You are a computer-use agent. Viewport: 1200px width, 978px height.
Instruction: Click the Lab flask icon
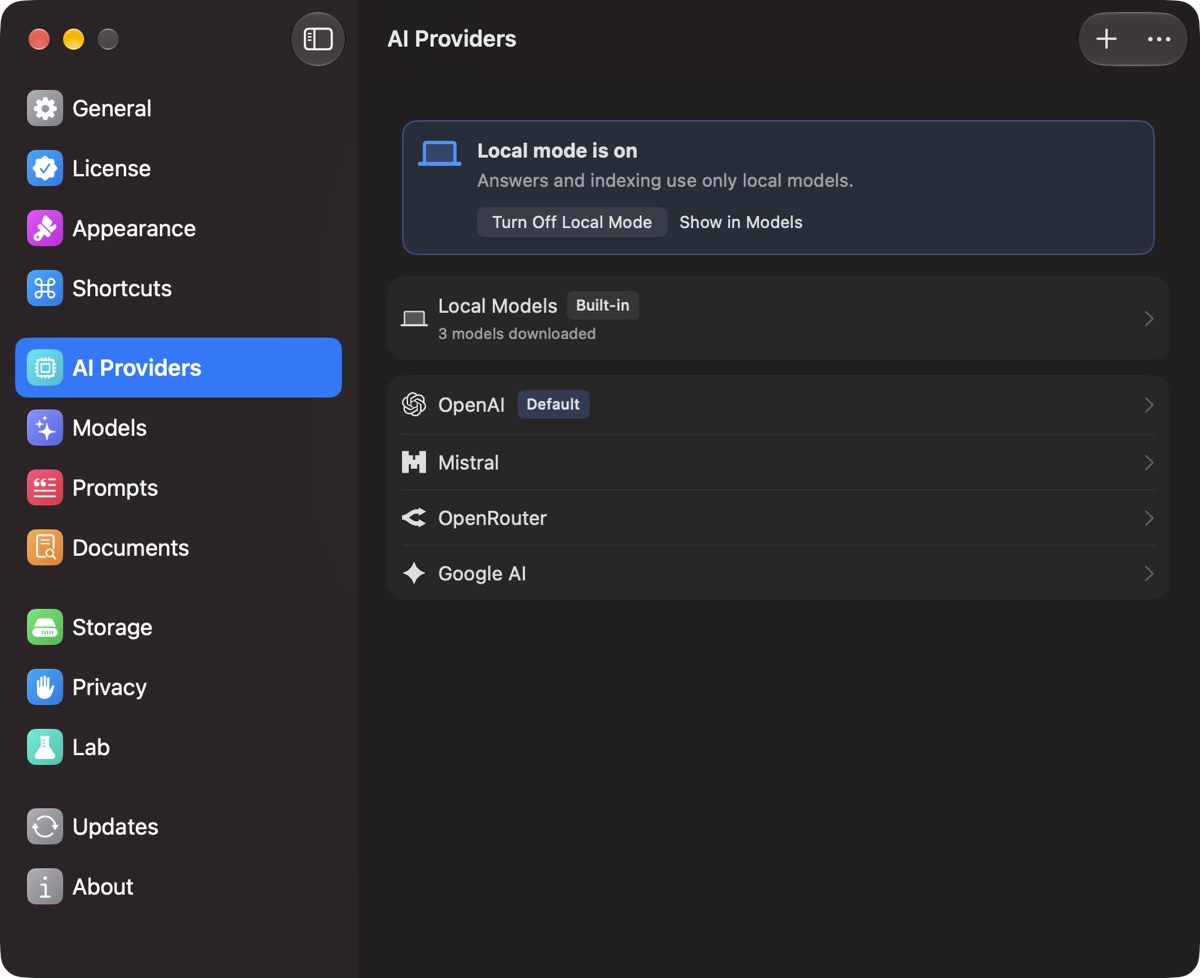tap(45, 748)
